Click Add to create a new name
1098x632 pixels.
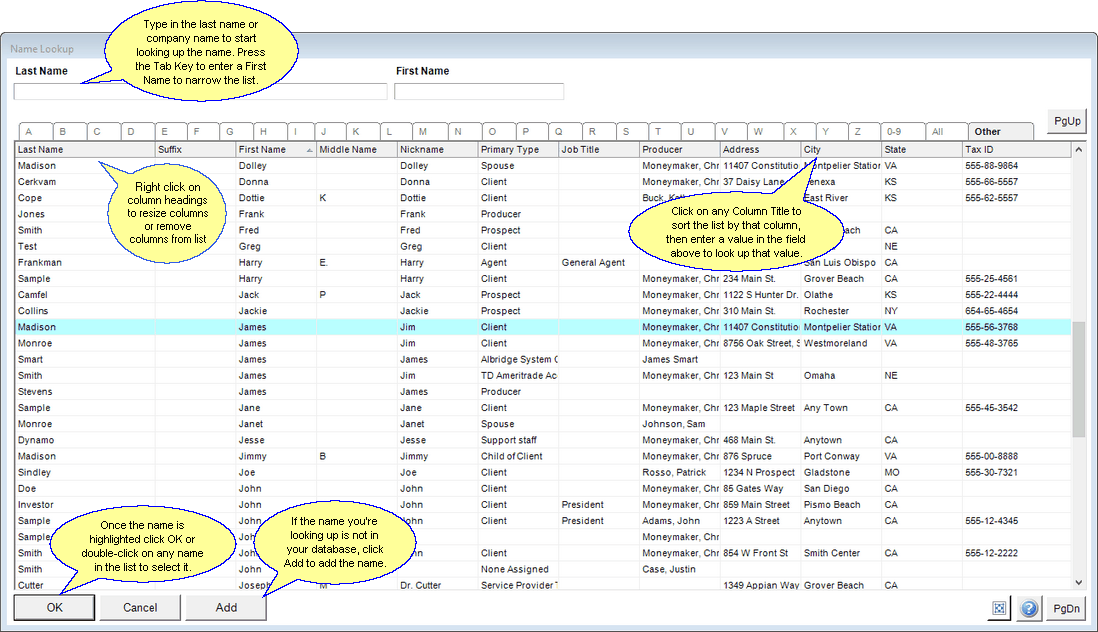pyautogui.click(x=226, y=607)
